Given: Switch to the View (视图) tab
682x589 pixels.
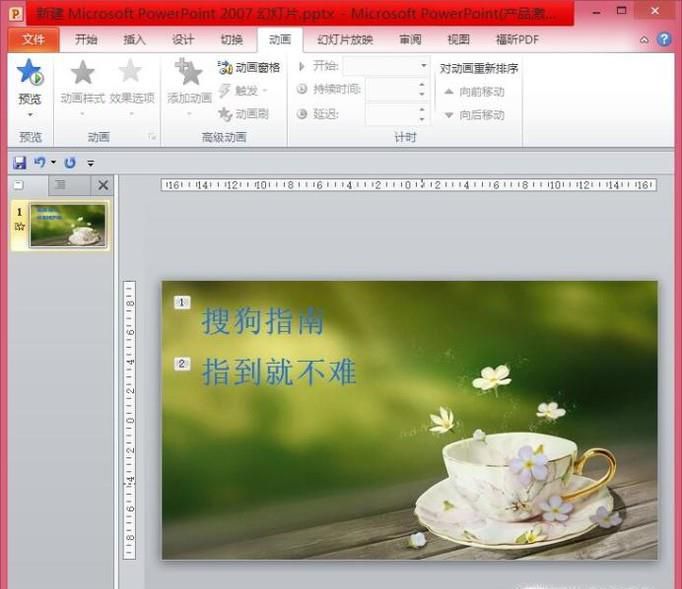Looking at the screenshot, I should [458, 40].
